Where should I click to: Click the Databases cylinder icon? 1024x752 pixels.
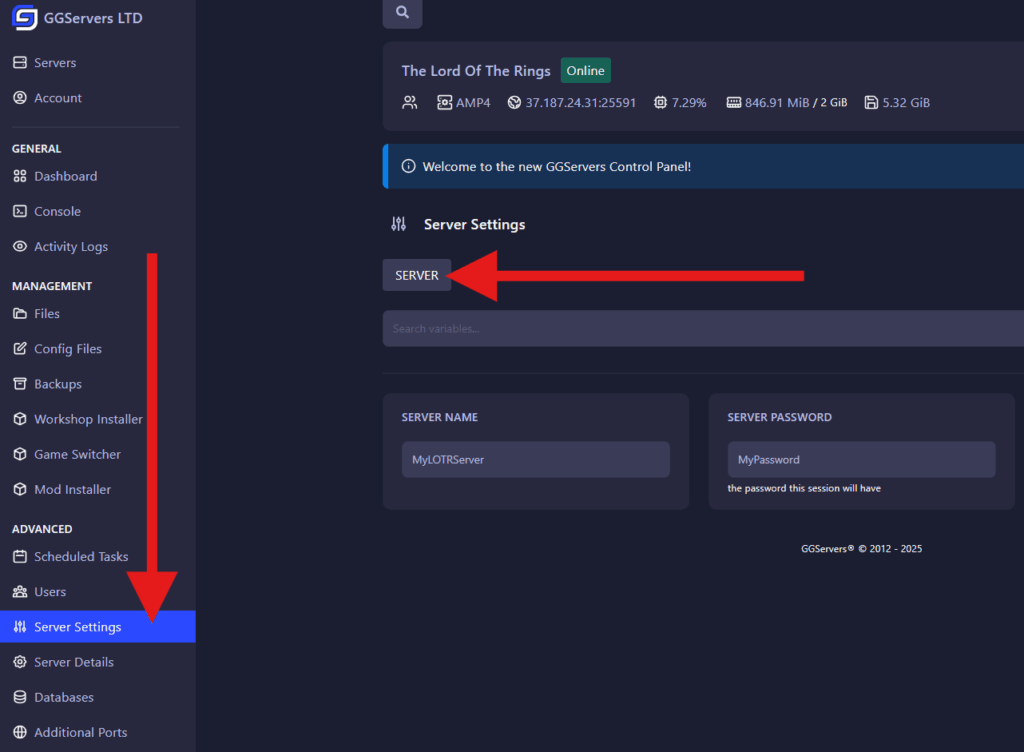tap(19, 697)
